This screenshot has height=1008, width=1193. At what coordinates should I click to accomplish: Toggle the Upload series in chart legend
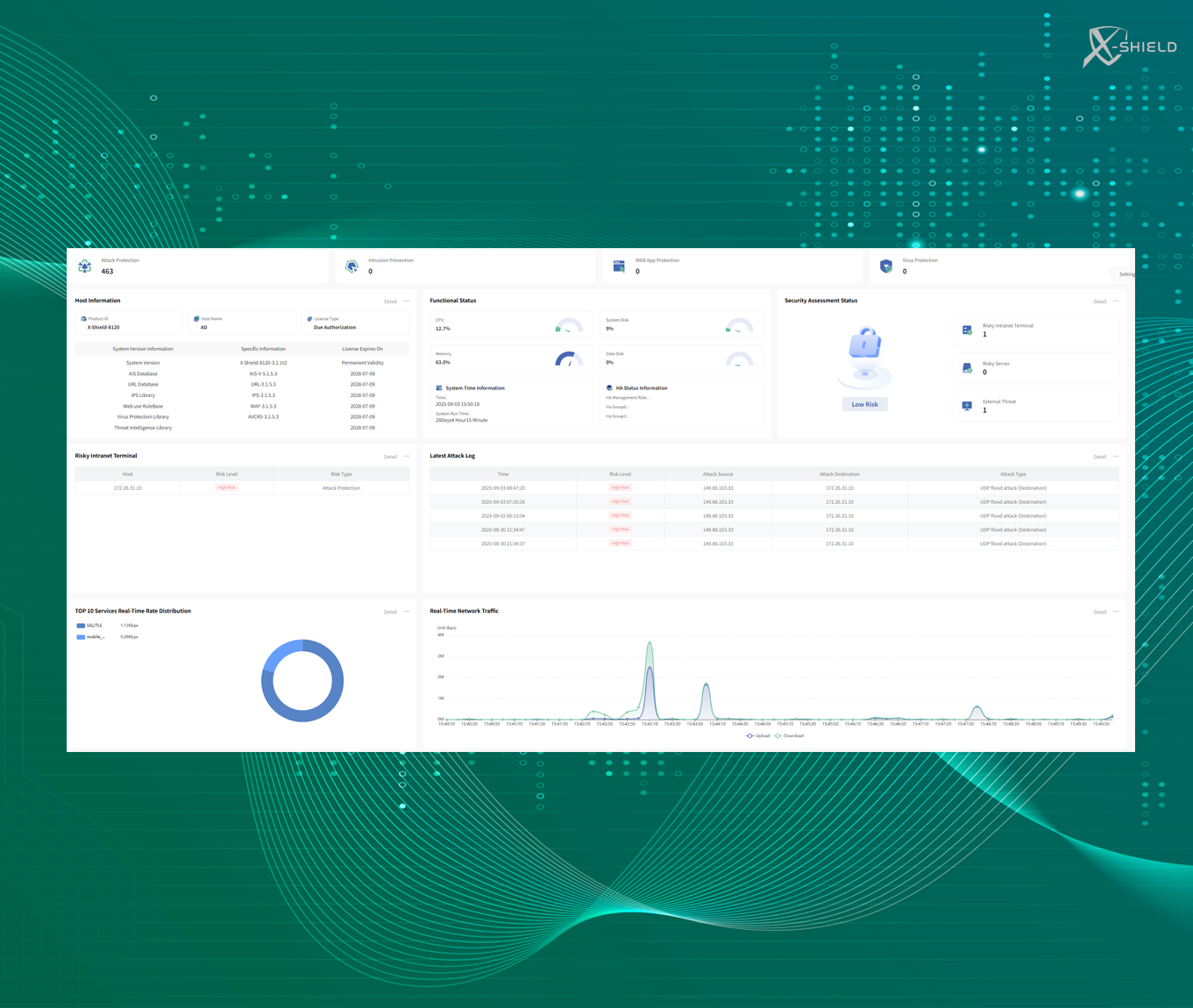758,736
